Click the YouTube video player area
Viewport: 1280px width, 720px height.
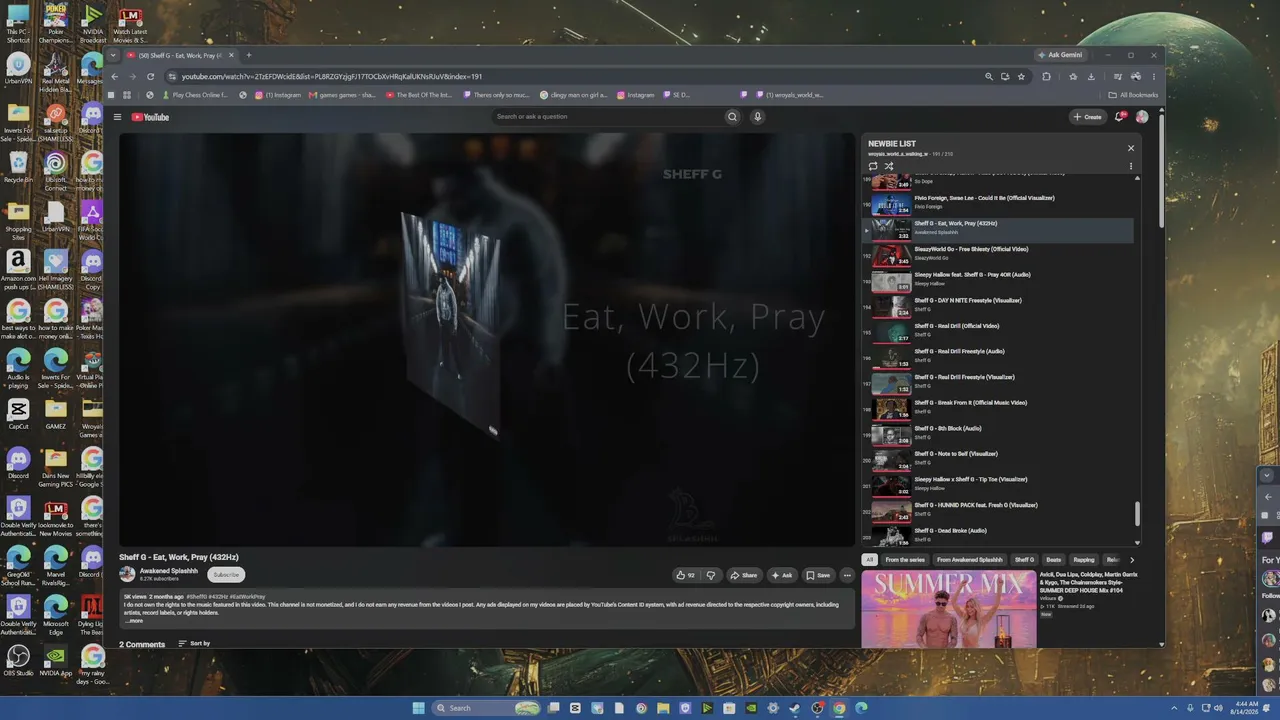487,340
